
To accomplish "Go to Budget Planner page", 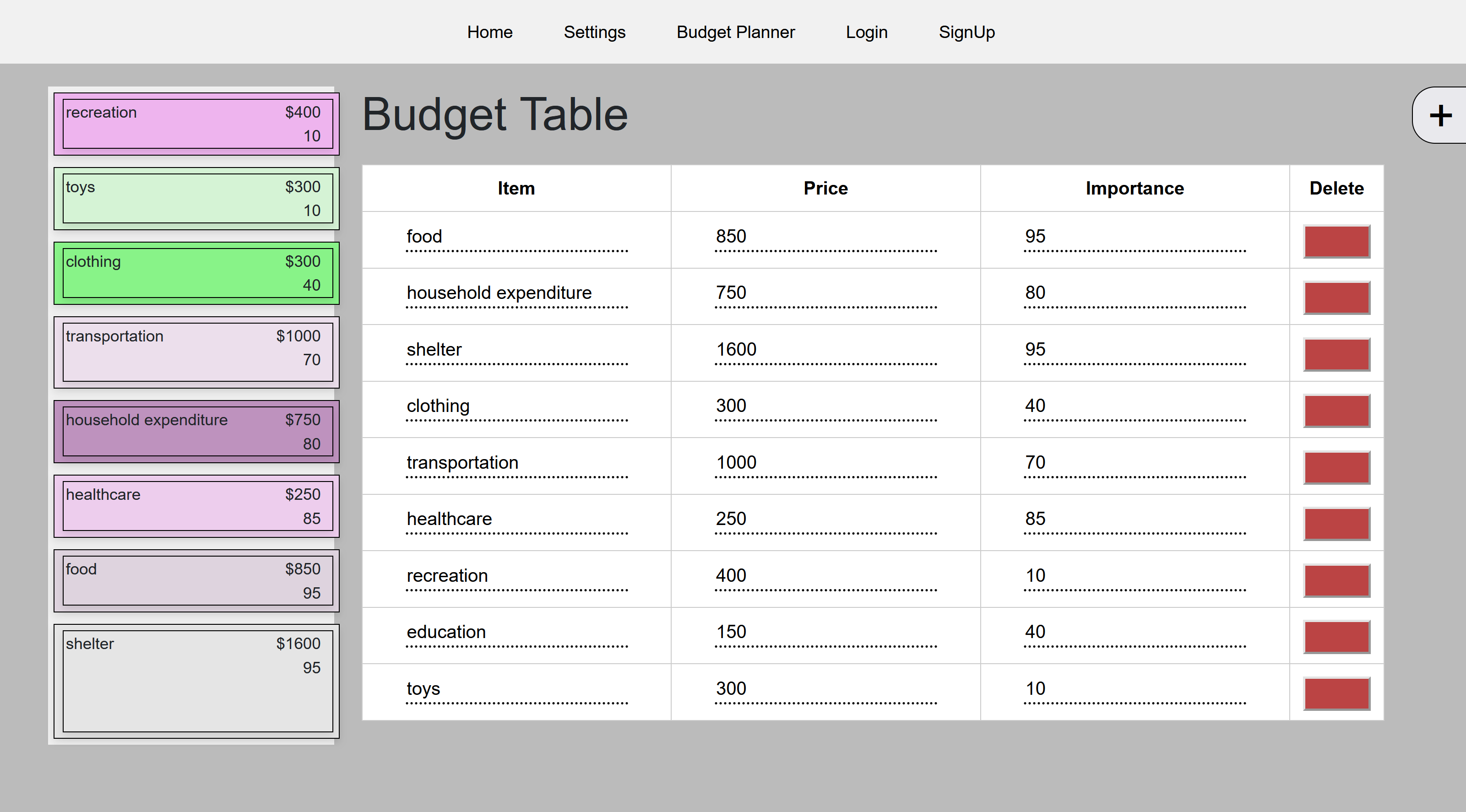I will pos(735,32).
